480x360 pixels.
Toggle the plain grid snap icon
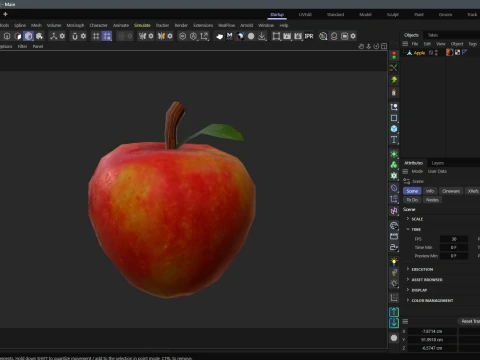coord(96,36)
